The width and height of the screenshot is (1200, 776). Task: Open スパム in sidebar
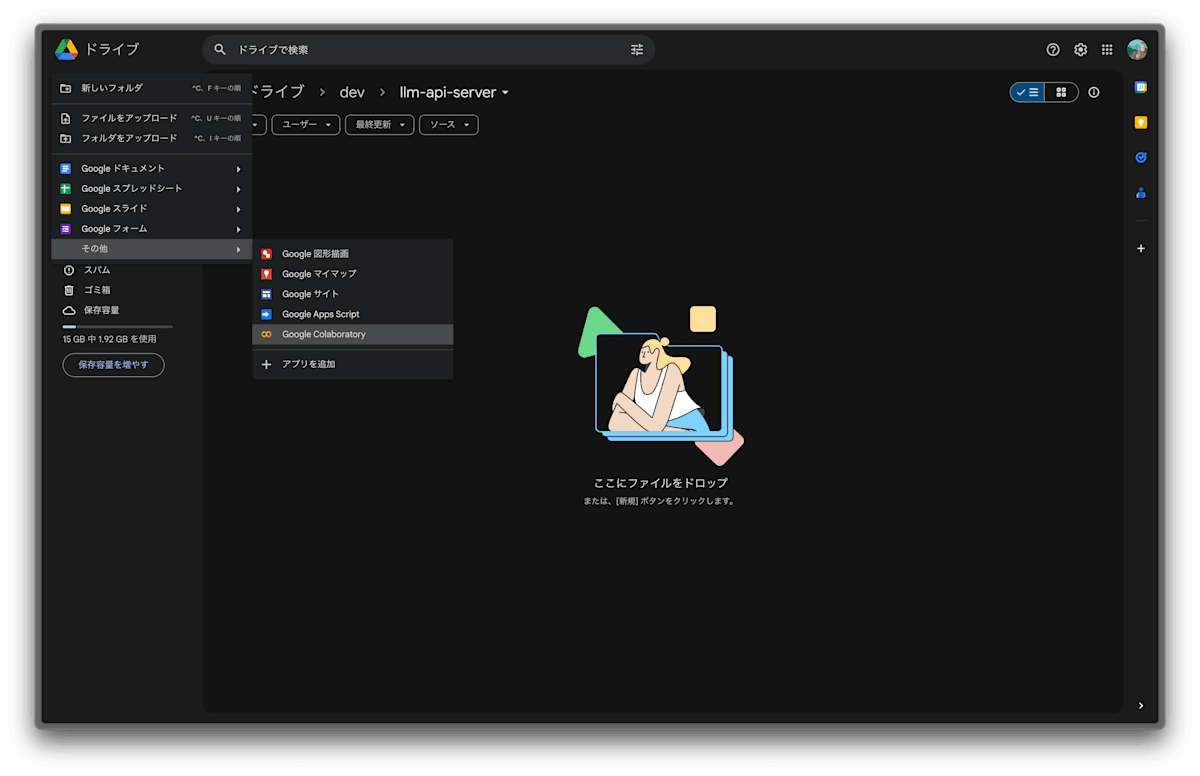97,270
